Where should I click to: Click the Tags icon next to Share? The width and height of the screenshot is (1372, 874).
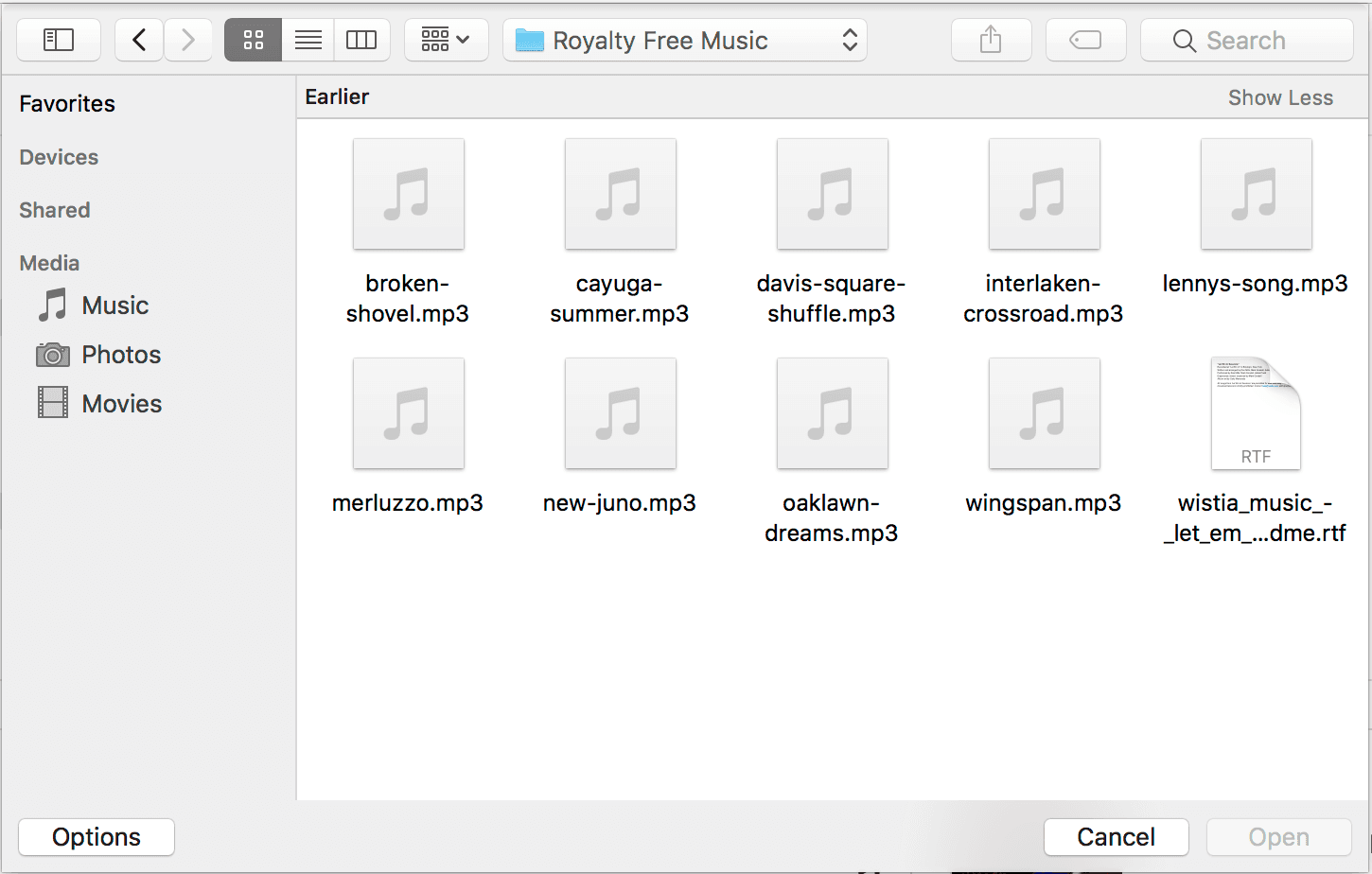click(1084, 40)
